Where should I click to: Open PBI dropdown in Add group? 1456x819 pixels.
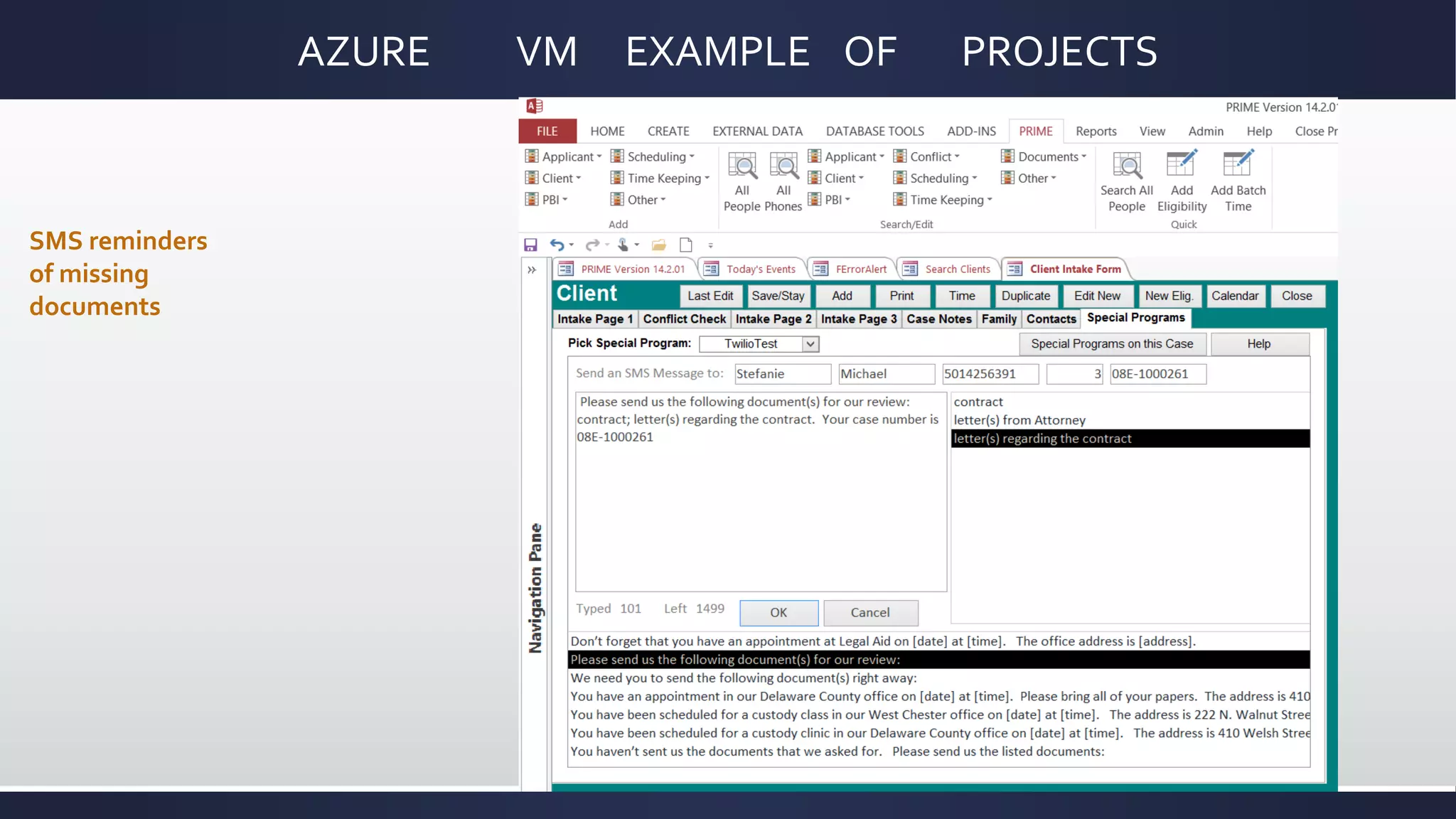tap(546, 200)
